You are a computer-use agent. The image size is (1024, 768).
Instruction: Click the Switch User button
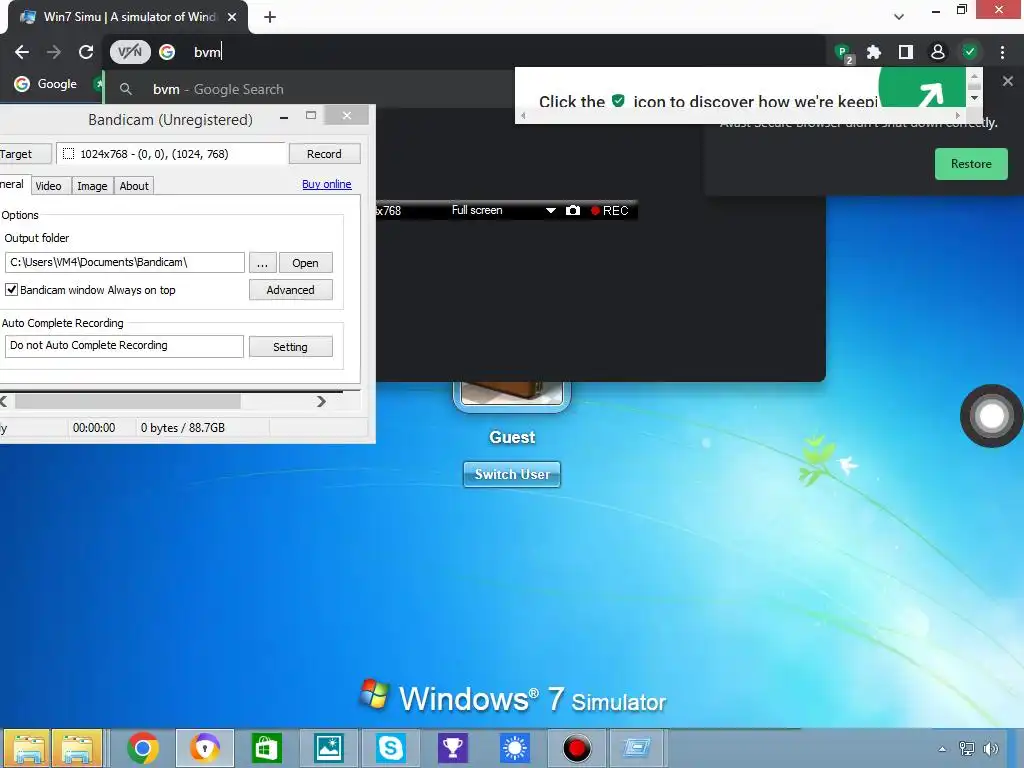(512, 474)
